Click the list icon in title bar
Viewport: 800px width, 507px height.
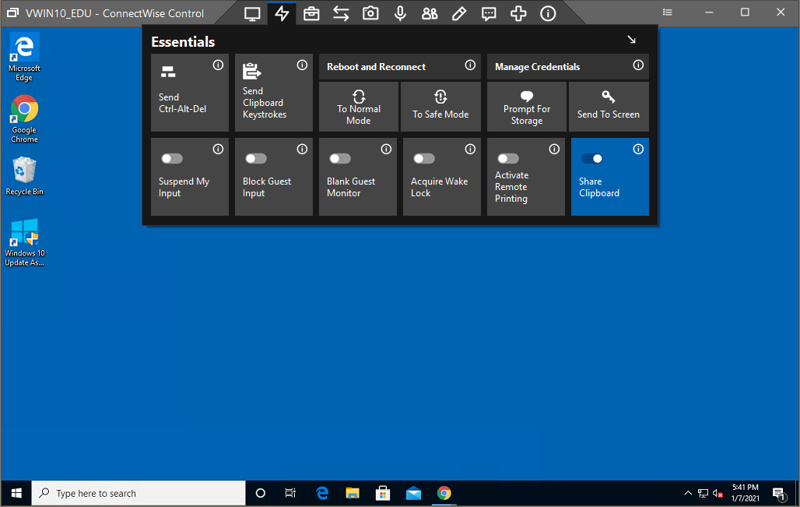[x=667, y=12]
